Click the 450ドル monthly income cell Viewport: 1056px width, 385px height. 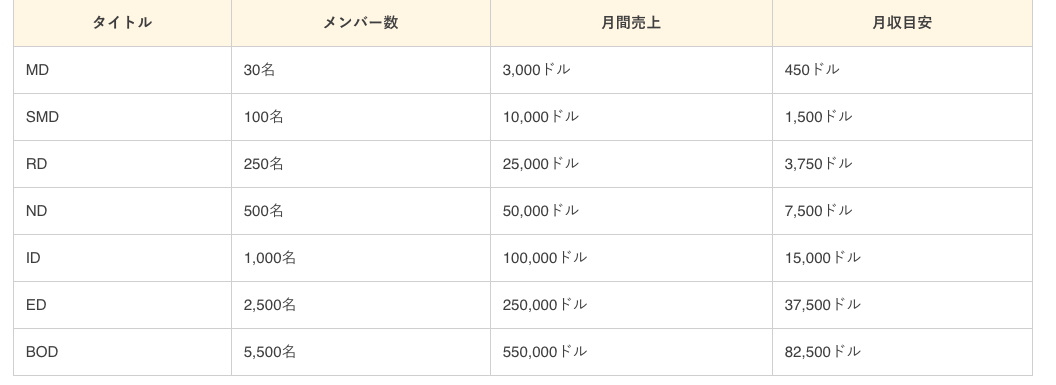pos(902,70)
